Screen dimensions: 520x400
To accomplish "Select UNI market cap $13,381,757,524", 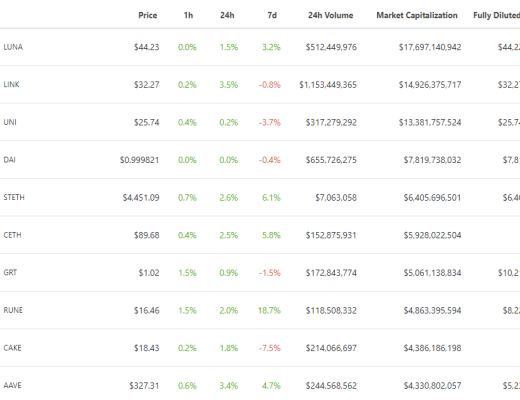I will click(430, 122).
